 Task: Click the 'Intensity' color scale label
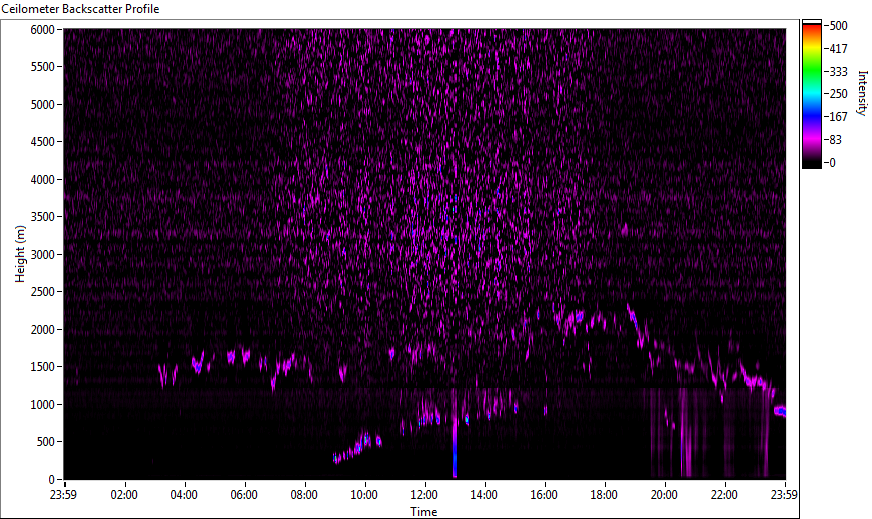pos(863,92)
